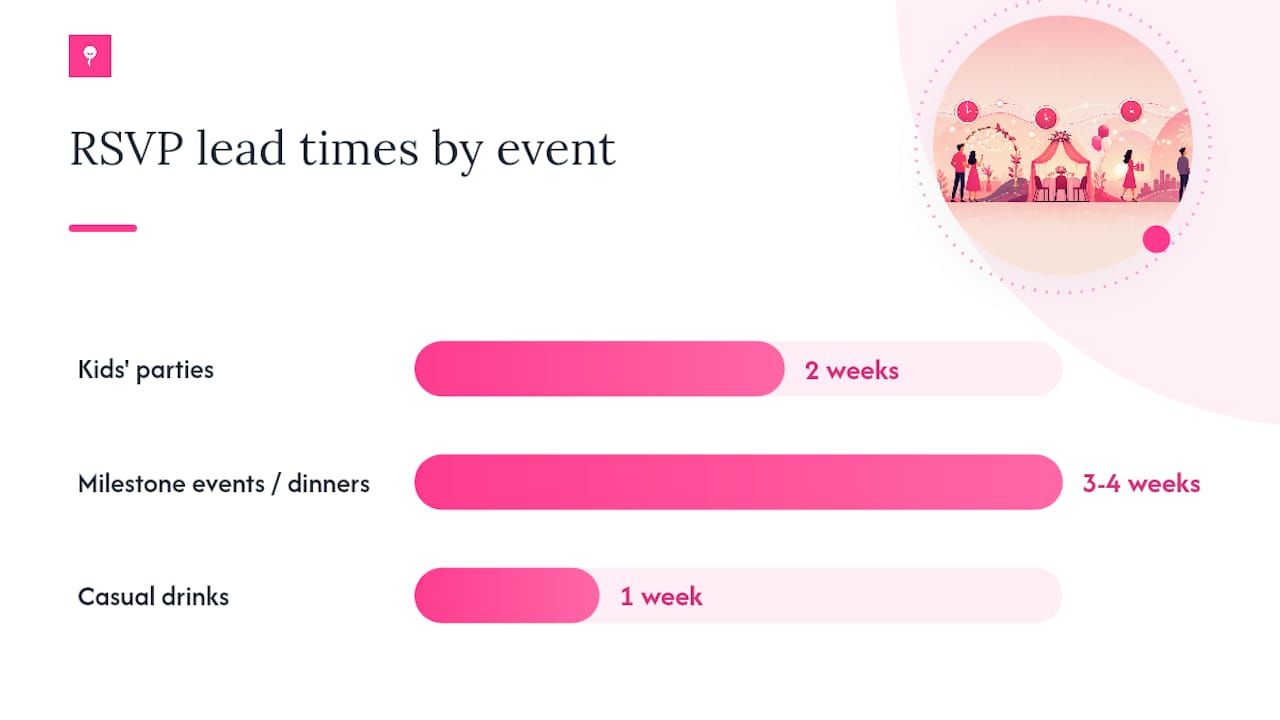Select the slide title RSVP lead times by event

(343, 150)
